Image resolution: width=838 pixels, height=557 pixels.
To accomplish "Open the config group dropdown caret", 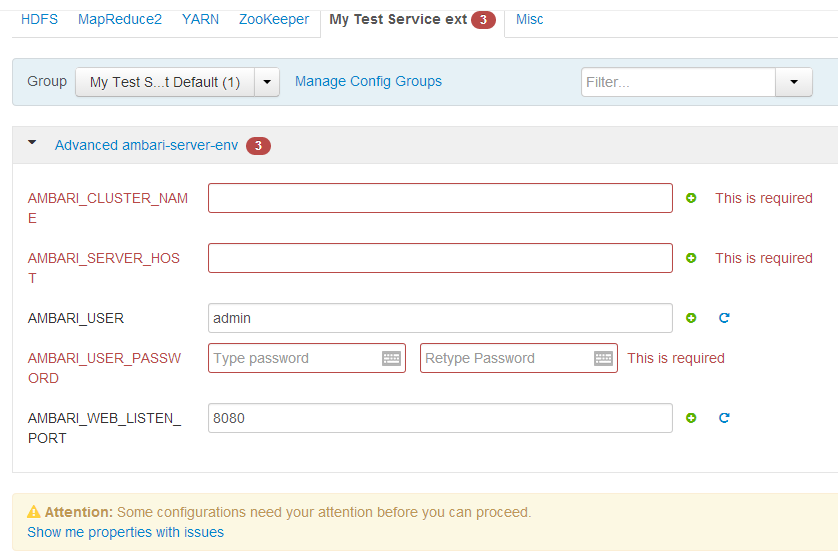I will 267,83.
